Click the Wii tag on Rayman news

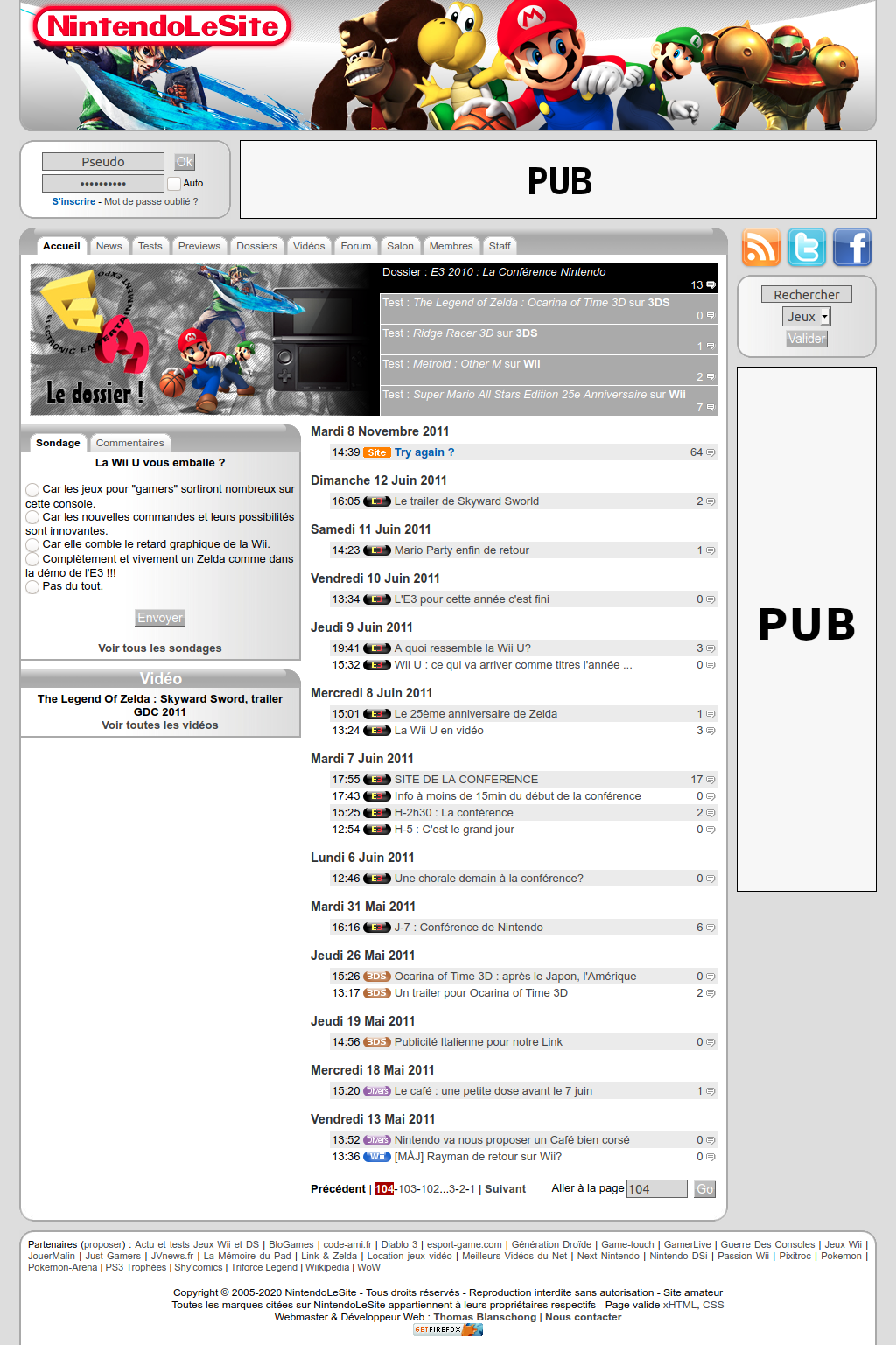(377, 1157)
